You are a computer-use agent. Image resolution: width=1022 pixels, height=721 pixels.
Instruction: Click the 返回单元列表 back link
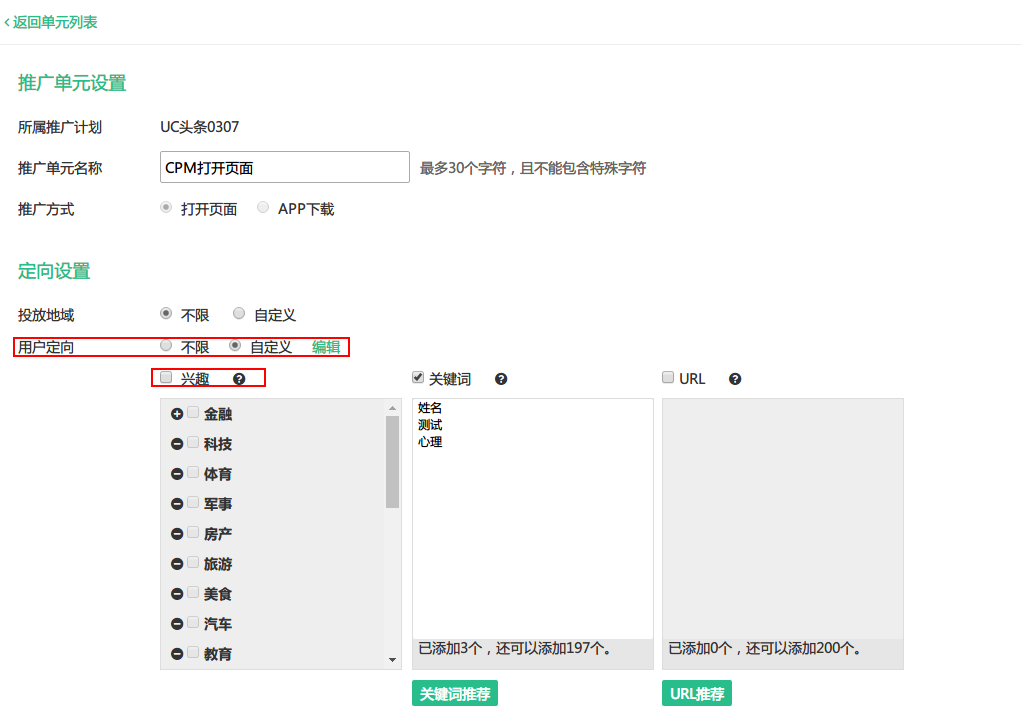[x=52, y=22]
